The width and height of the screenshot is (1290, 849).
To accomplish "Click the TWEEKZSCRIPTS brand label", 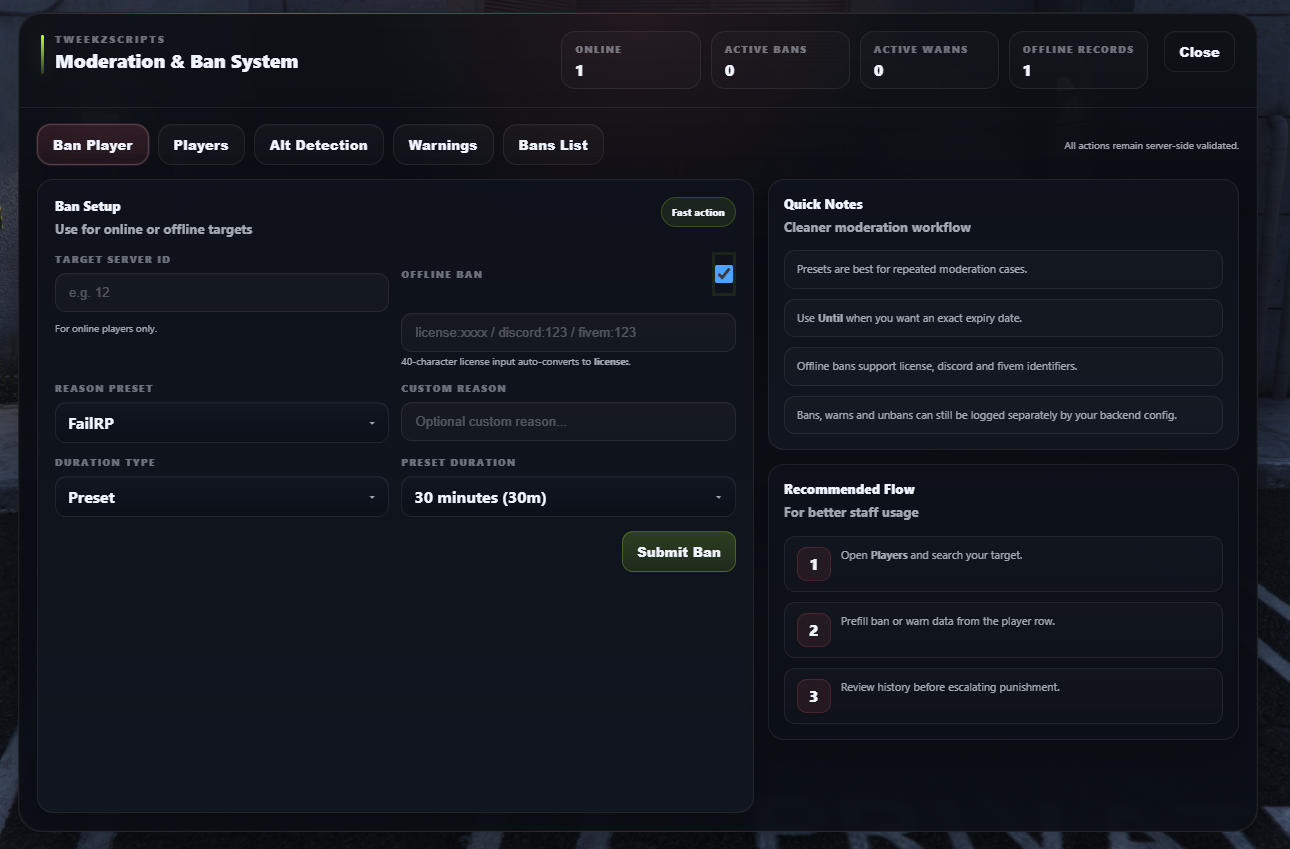I will pos(110,40).
